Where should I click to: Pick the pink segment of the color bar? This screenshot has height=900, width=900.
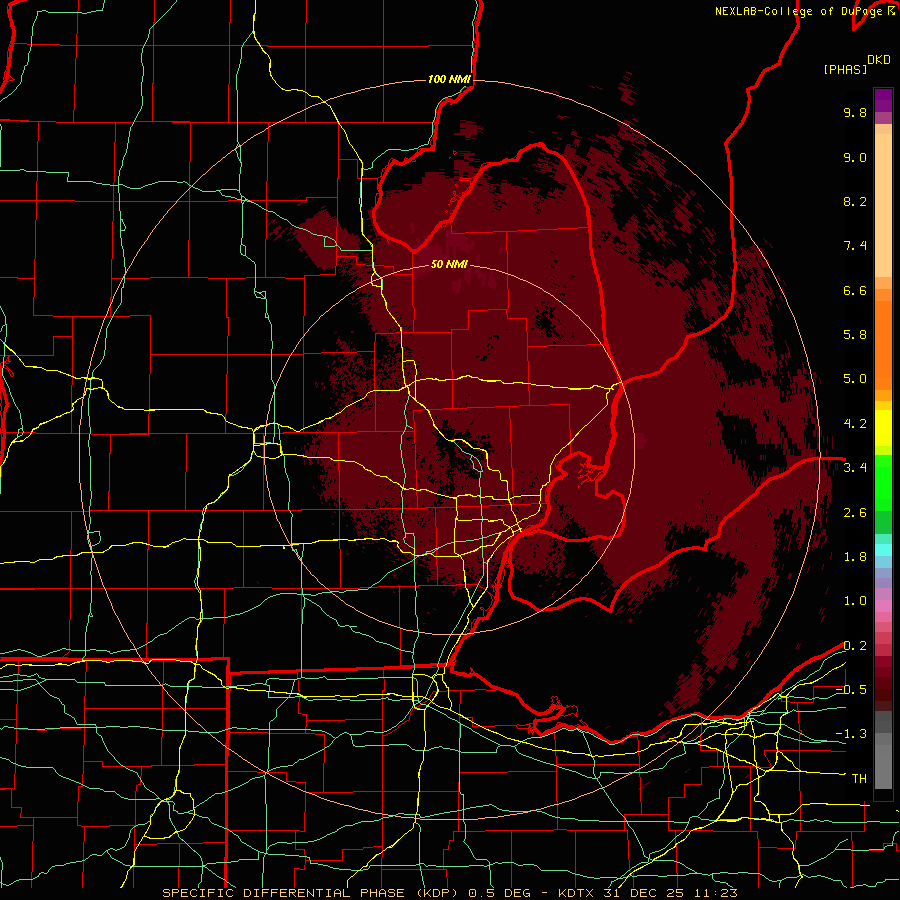883,606
